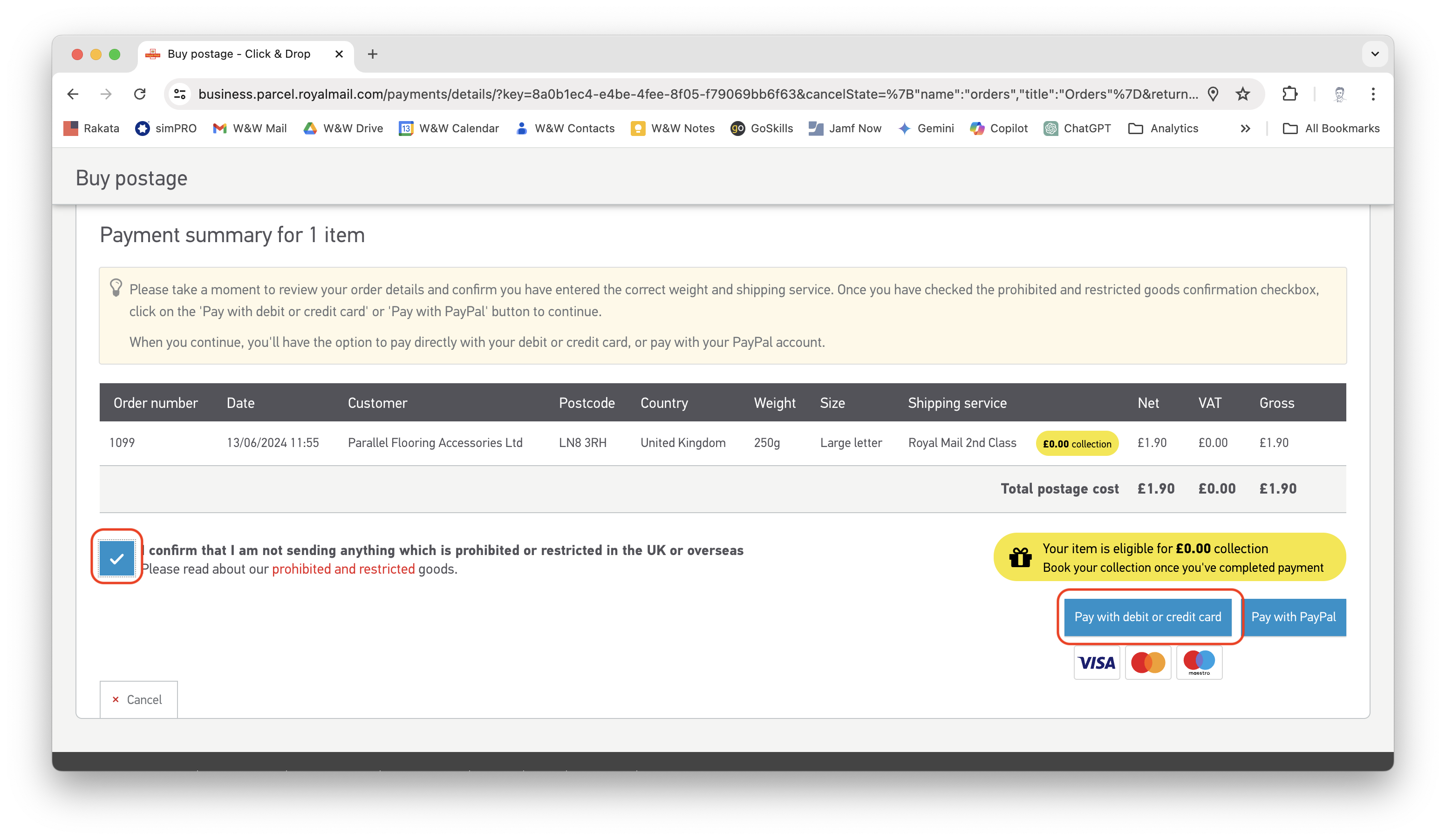The image size is (1446, 840).
Task: Bookmark this page with star icon
Action: (1242, 94)
